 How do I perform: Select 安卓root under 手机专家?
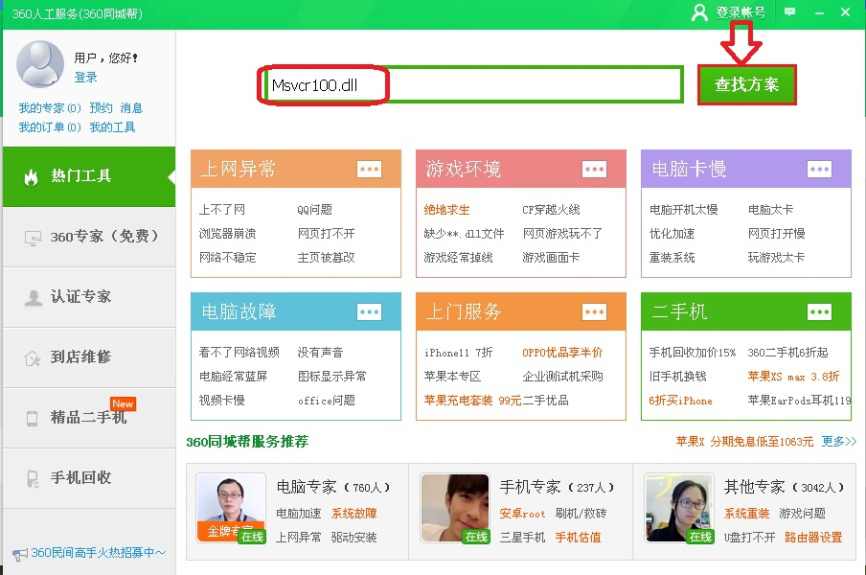pos(522,514)
